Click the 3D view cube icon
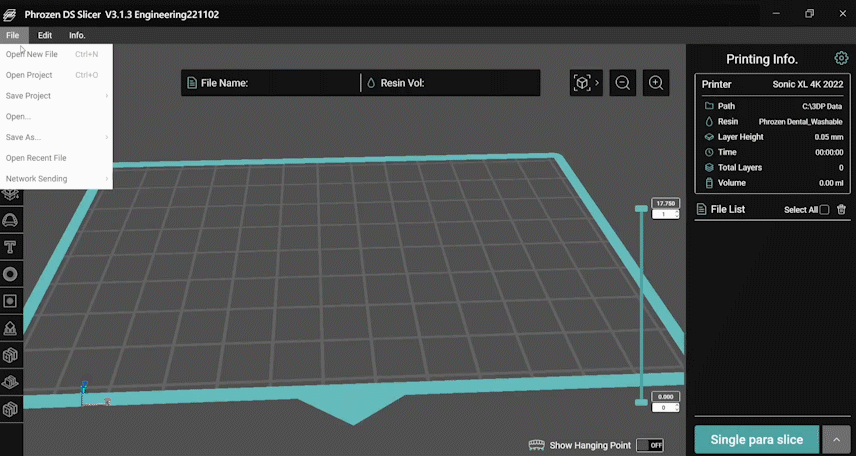Screen dimensions: 856x456 [582, 83]
